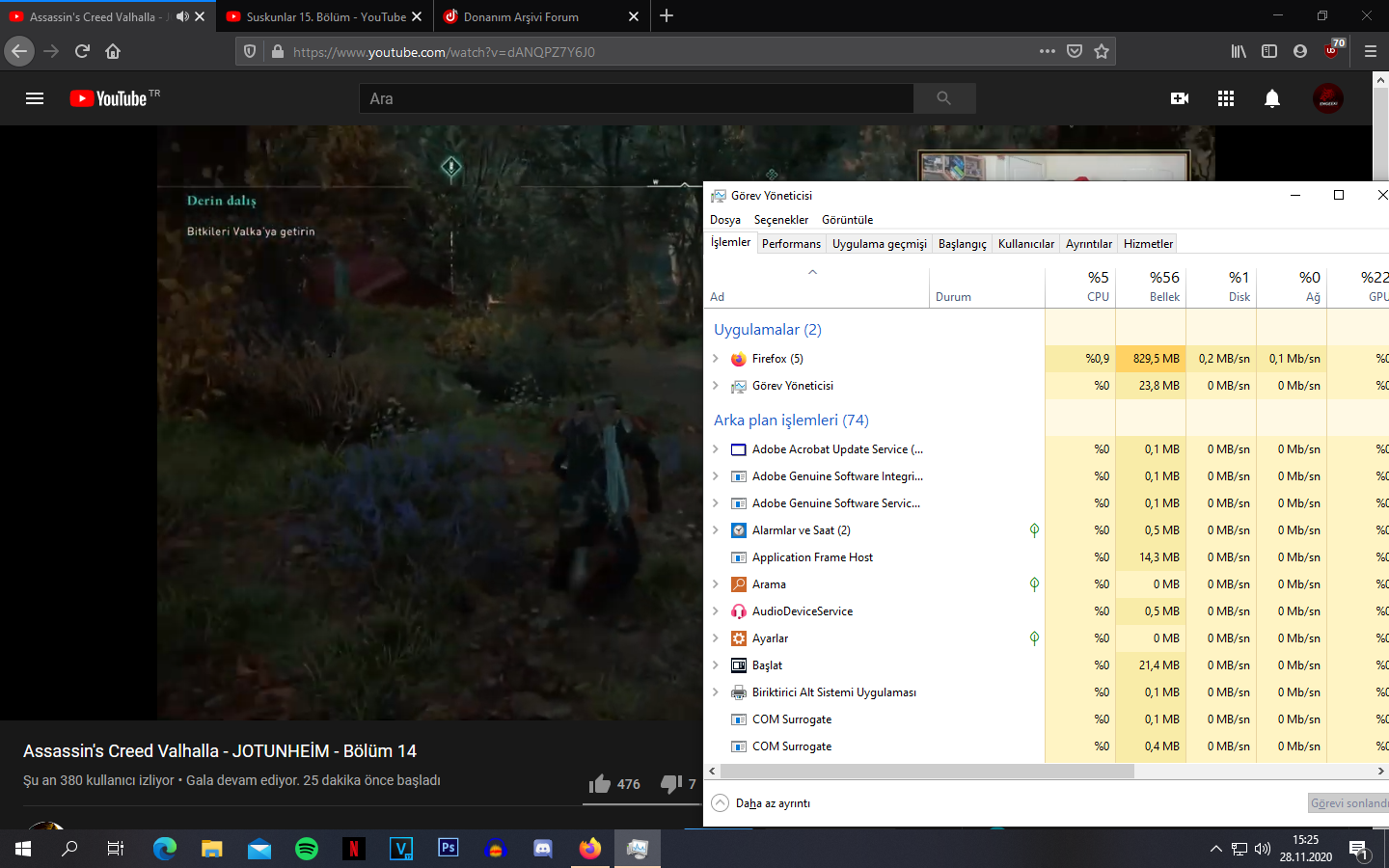Expand the Ayarlar process row
Screen dimensions: 1389x868
coord(715,638)
